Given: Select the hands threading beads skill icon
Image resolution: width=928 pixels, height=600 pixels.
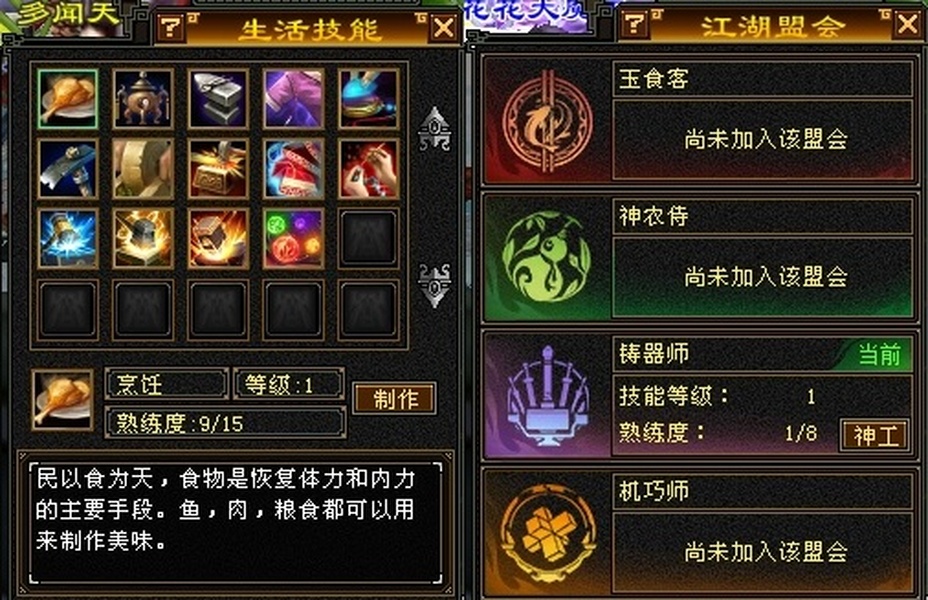Looking at the screenshot, I should click(x=368, y=169).
